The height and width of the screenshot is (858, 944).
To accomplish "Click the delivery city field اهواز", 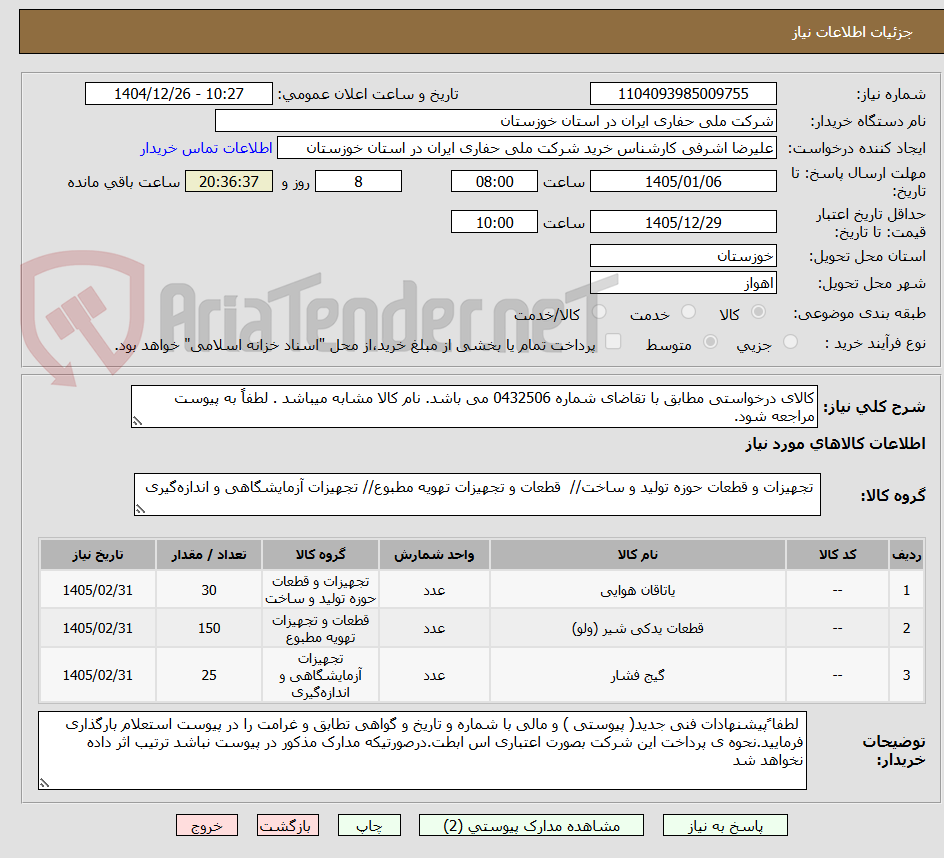I will [x=683, y=283].
